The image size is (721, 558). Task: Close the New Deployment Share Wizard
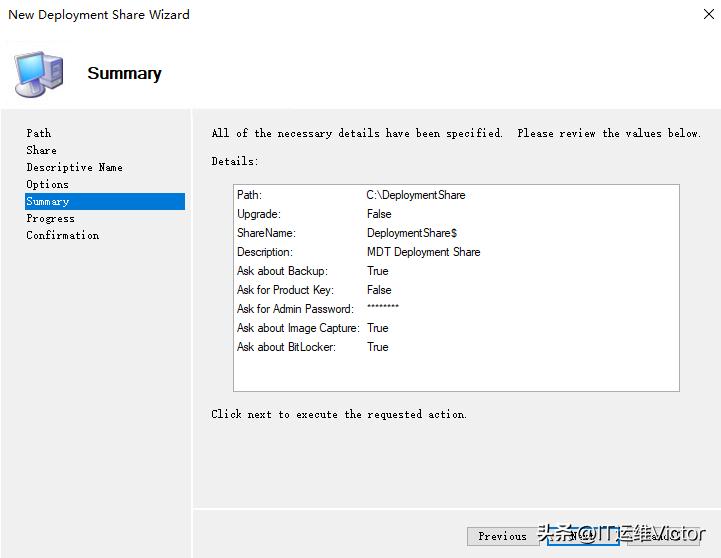[709, 14]
